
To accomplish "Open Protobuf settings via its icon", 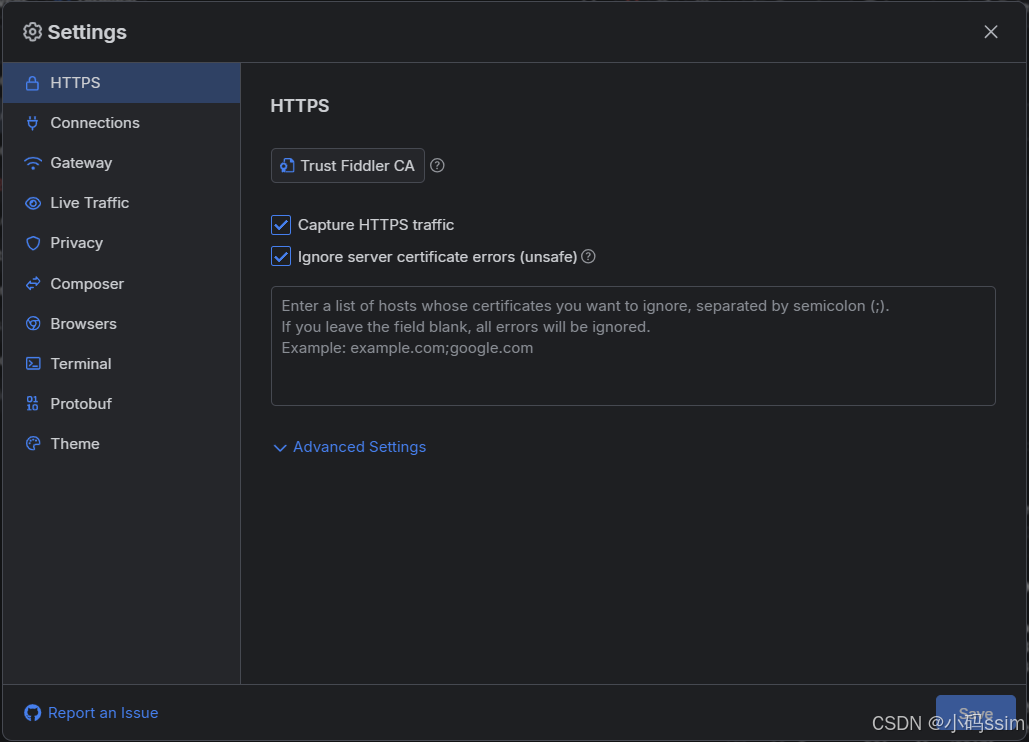I will point(33,403).
